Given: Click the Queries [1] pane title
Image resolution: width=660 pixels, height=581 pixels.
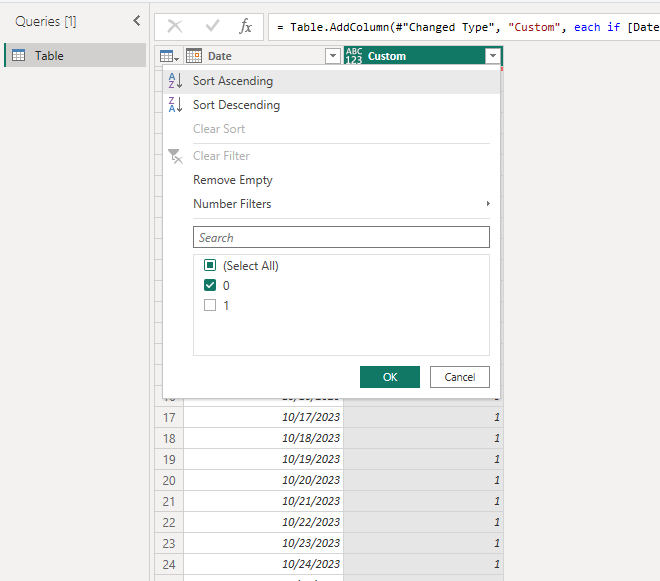Looking at the screenshot, I should tap(46, 21).
